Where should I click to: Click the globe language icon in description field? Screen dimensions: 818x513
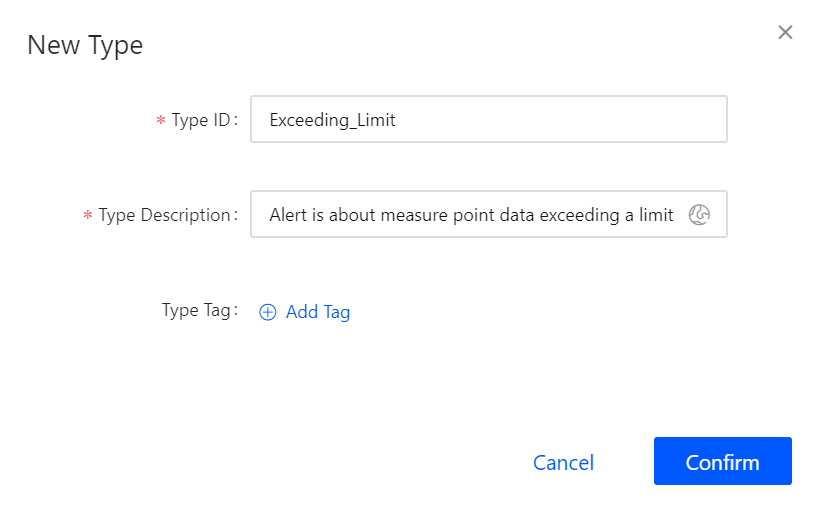coord(700,215)
